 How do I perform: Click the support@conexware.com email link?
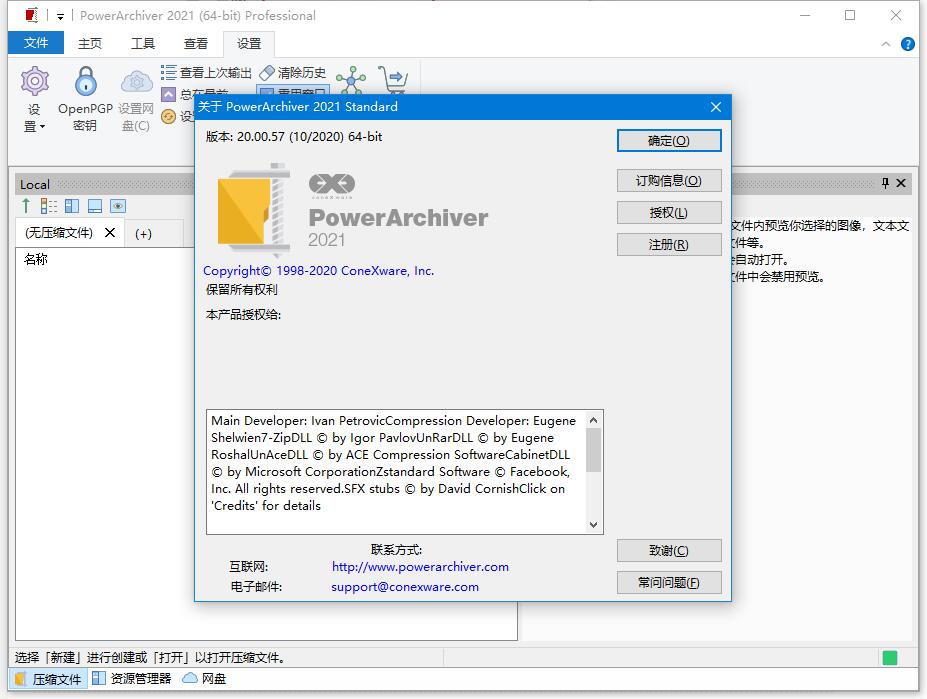[x=405, y=587]
